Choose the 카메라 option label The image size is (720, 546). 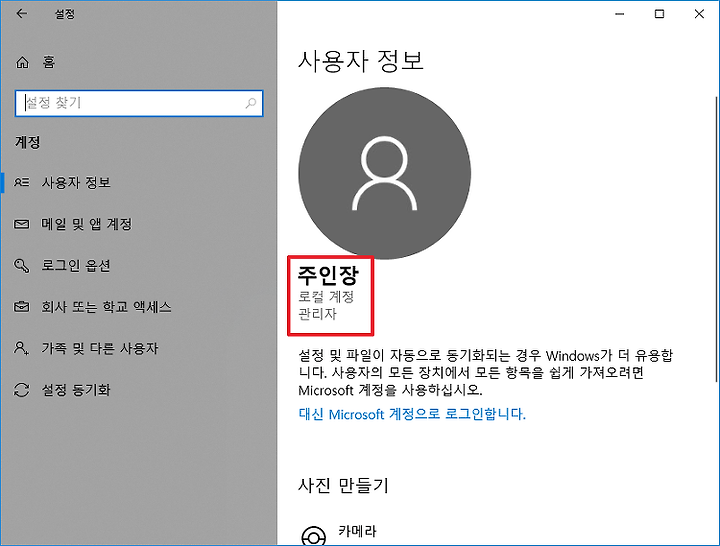(357, 531)
